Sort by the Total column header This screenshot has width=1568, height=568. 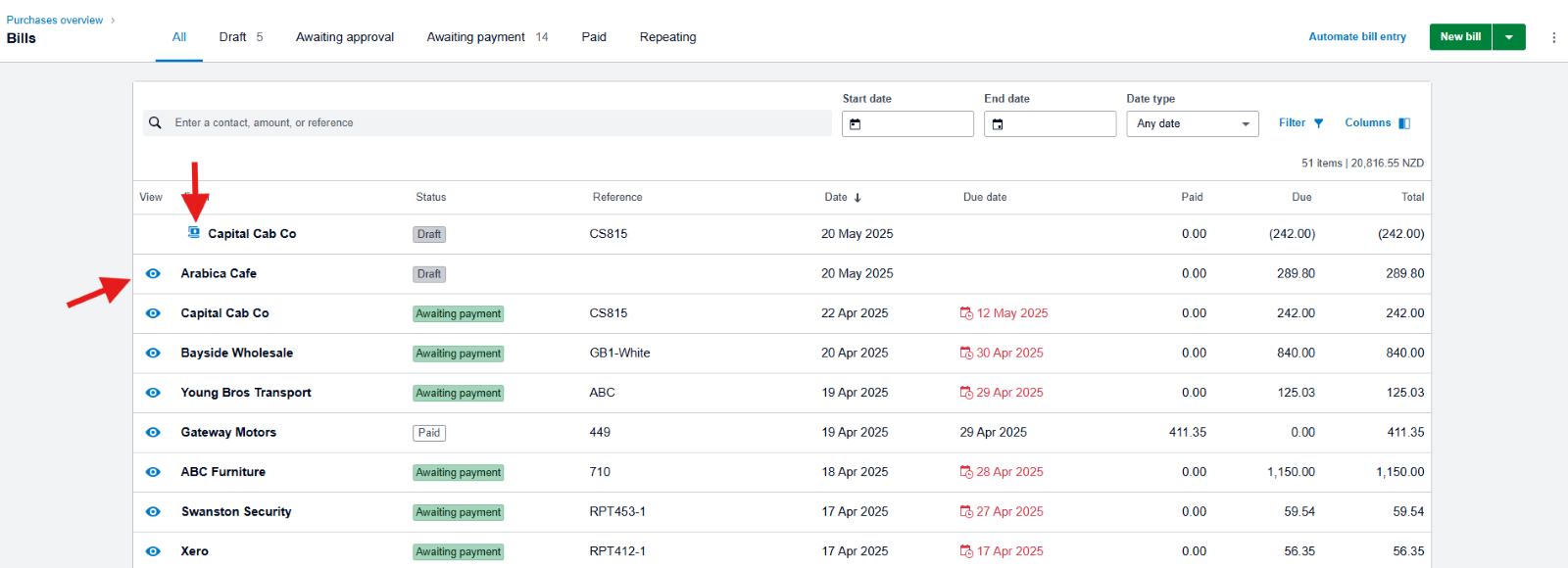pyautogui.click(x=1412, y=198)
